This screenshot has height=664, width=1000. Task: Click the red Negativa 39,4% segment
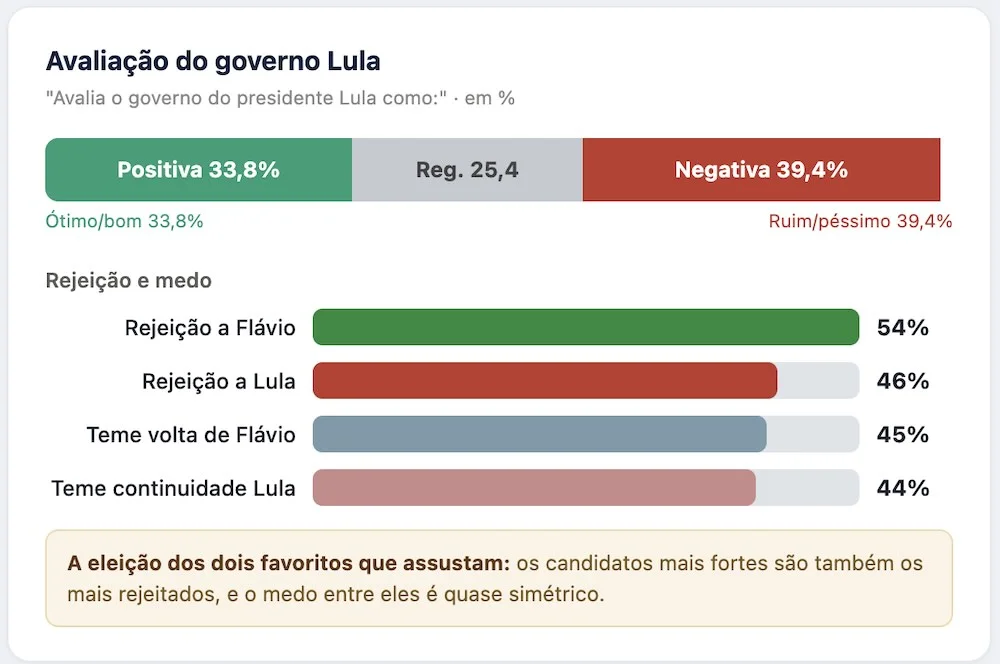[761, 170]
